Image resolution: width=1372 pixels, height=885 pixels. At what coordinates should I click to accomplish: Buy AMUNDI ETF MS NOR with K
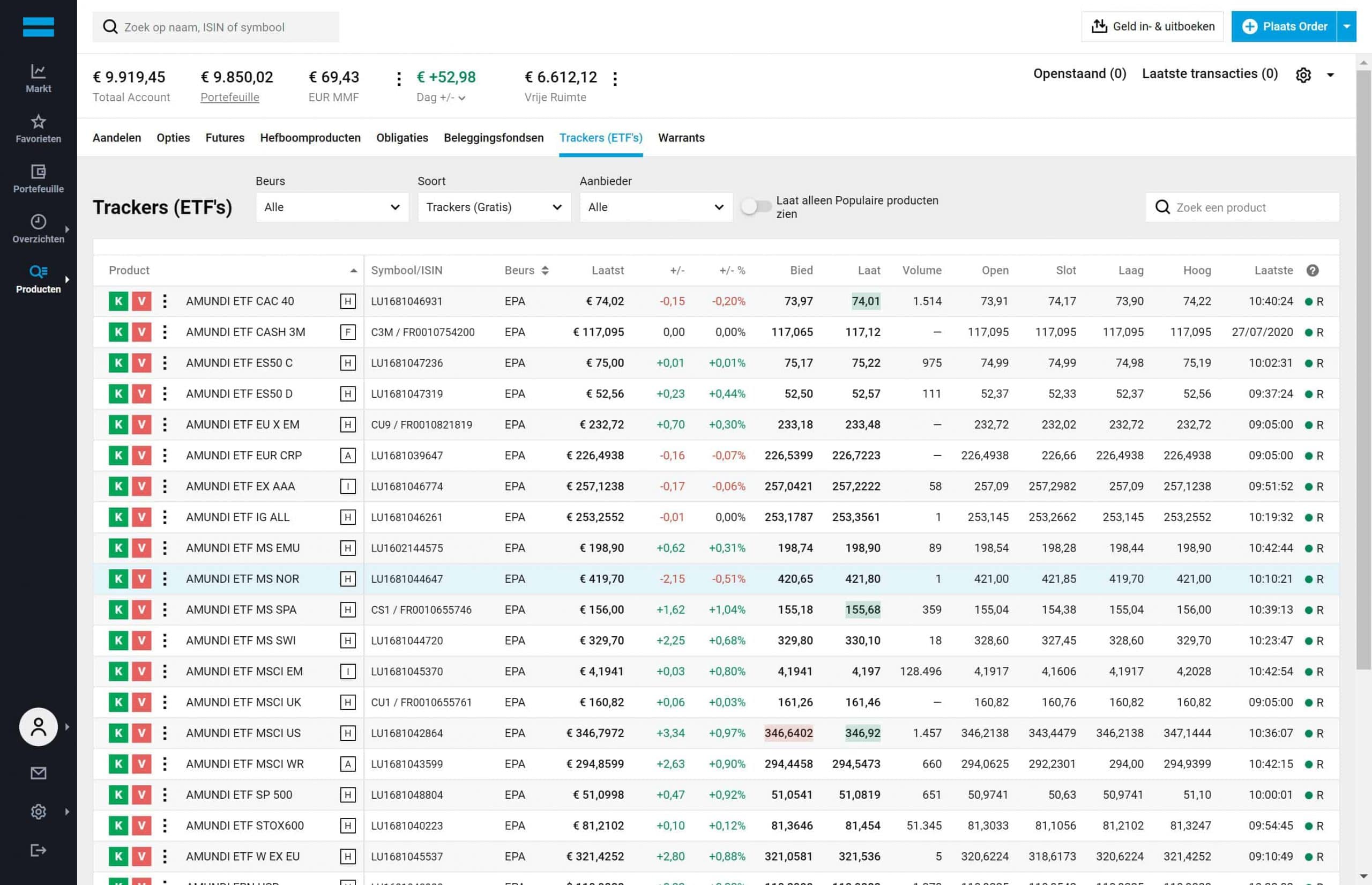118,579
